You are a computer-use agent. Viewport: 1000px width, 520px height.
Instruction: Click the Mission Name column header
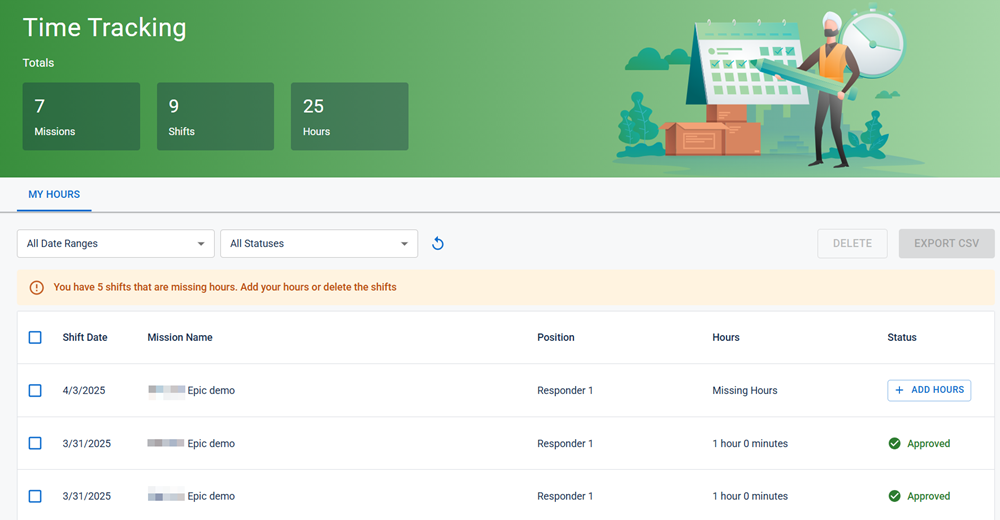(x=180, y=337)
